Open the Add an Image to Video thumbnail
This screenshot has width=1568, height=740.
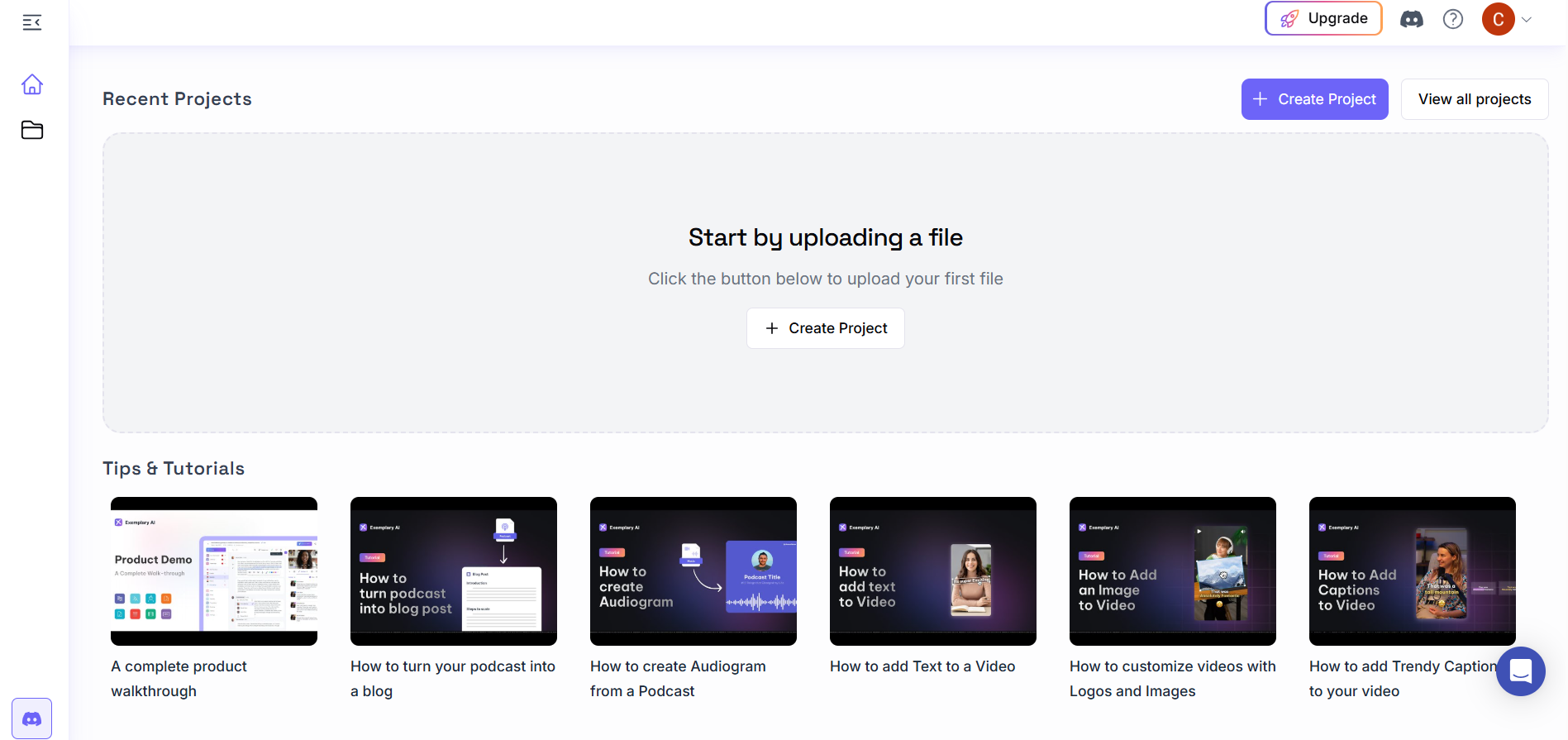[1173, 571]
